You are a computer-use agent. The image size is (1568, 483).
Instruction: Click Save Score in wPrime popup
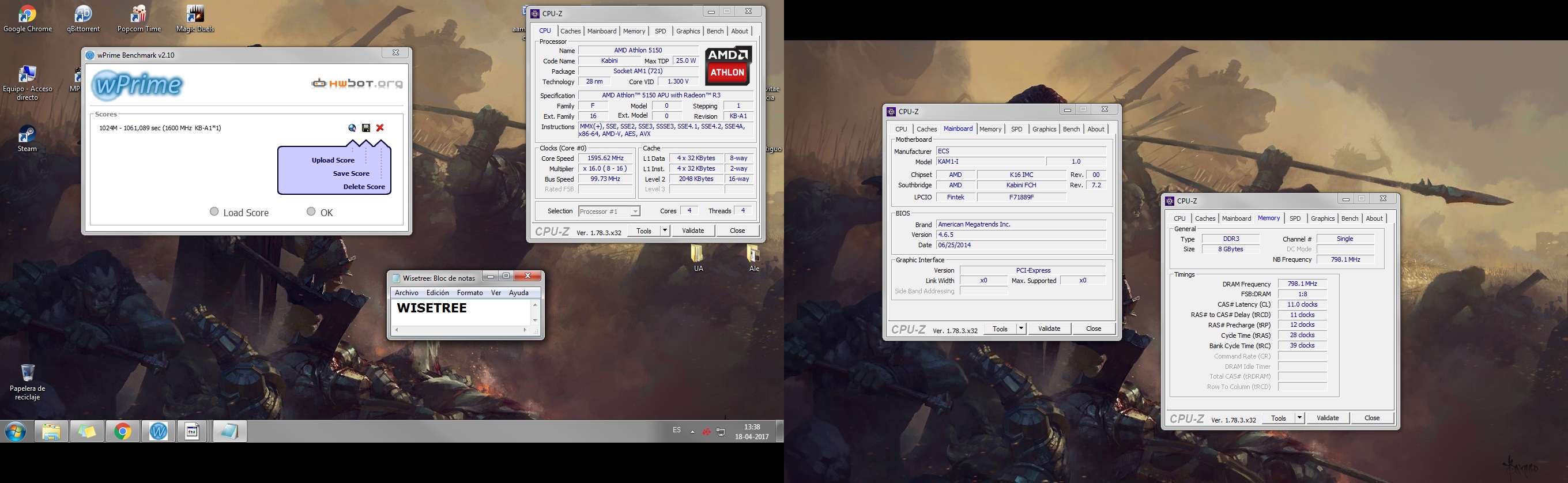[x=351, y=173]
